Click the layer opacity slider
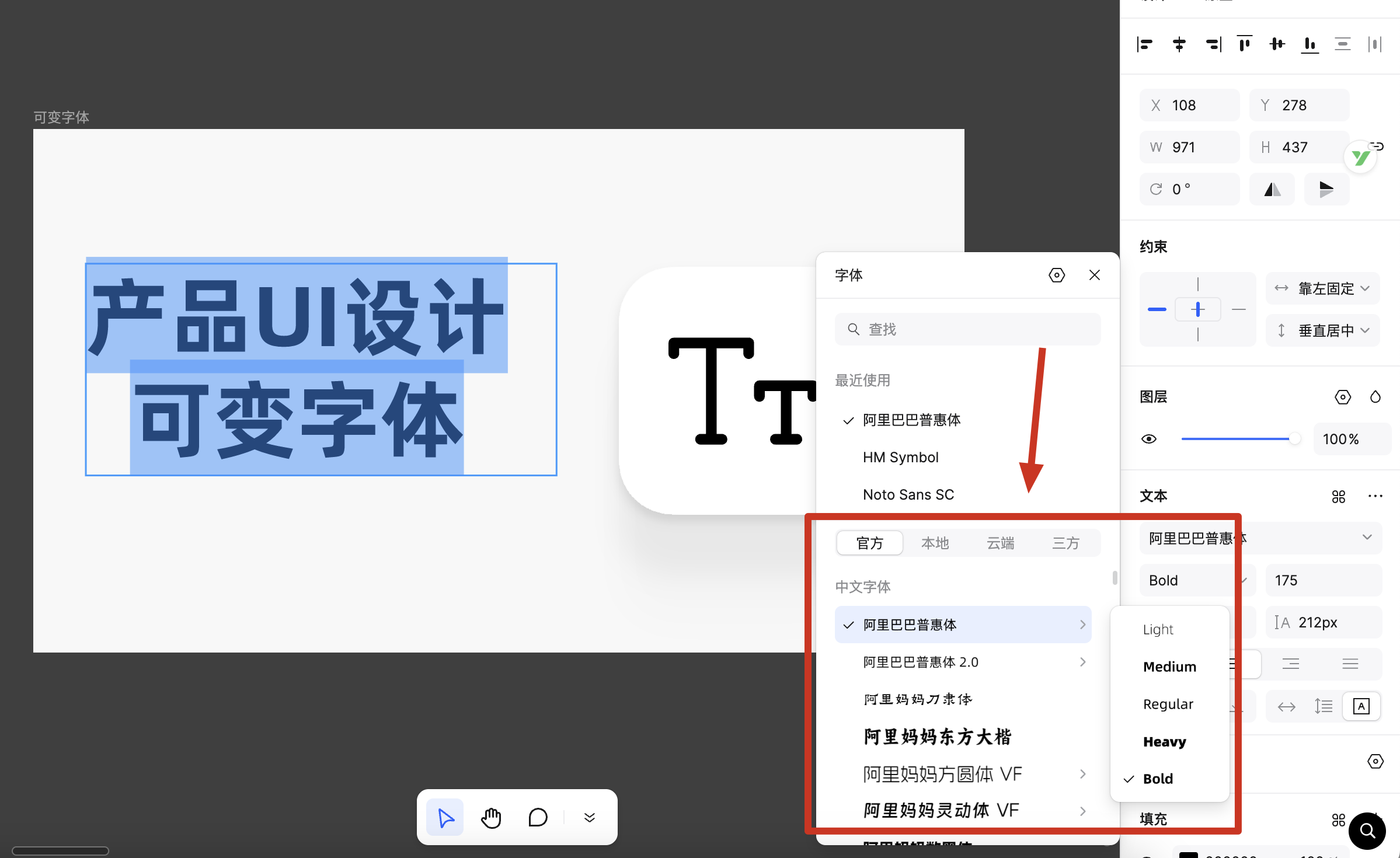Viewport: 1400px width, 858px height. coord(1238,439)
